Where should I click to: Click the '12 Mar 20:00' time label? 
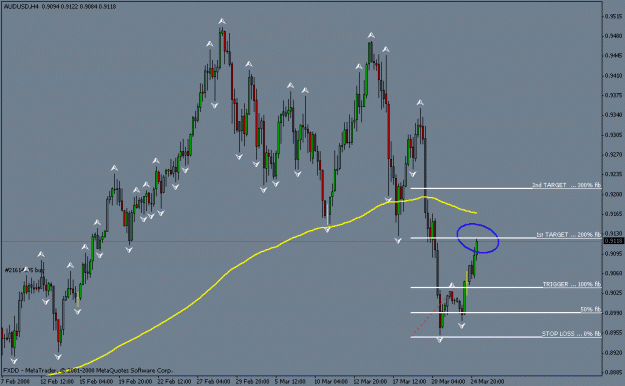click(370, 382)
